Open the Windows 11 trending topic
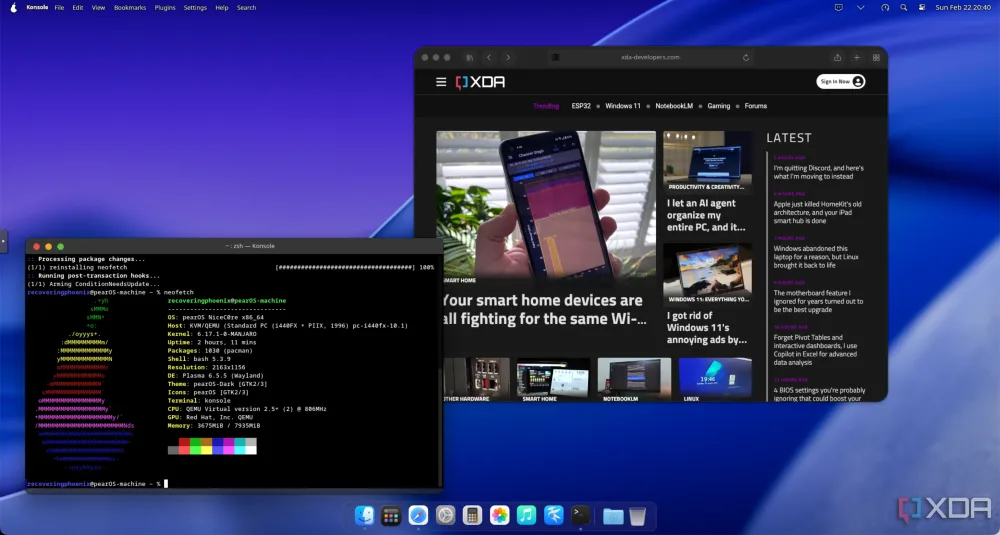This screenshot has width=1000, height=535. (x=623, y=106)
